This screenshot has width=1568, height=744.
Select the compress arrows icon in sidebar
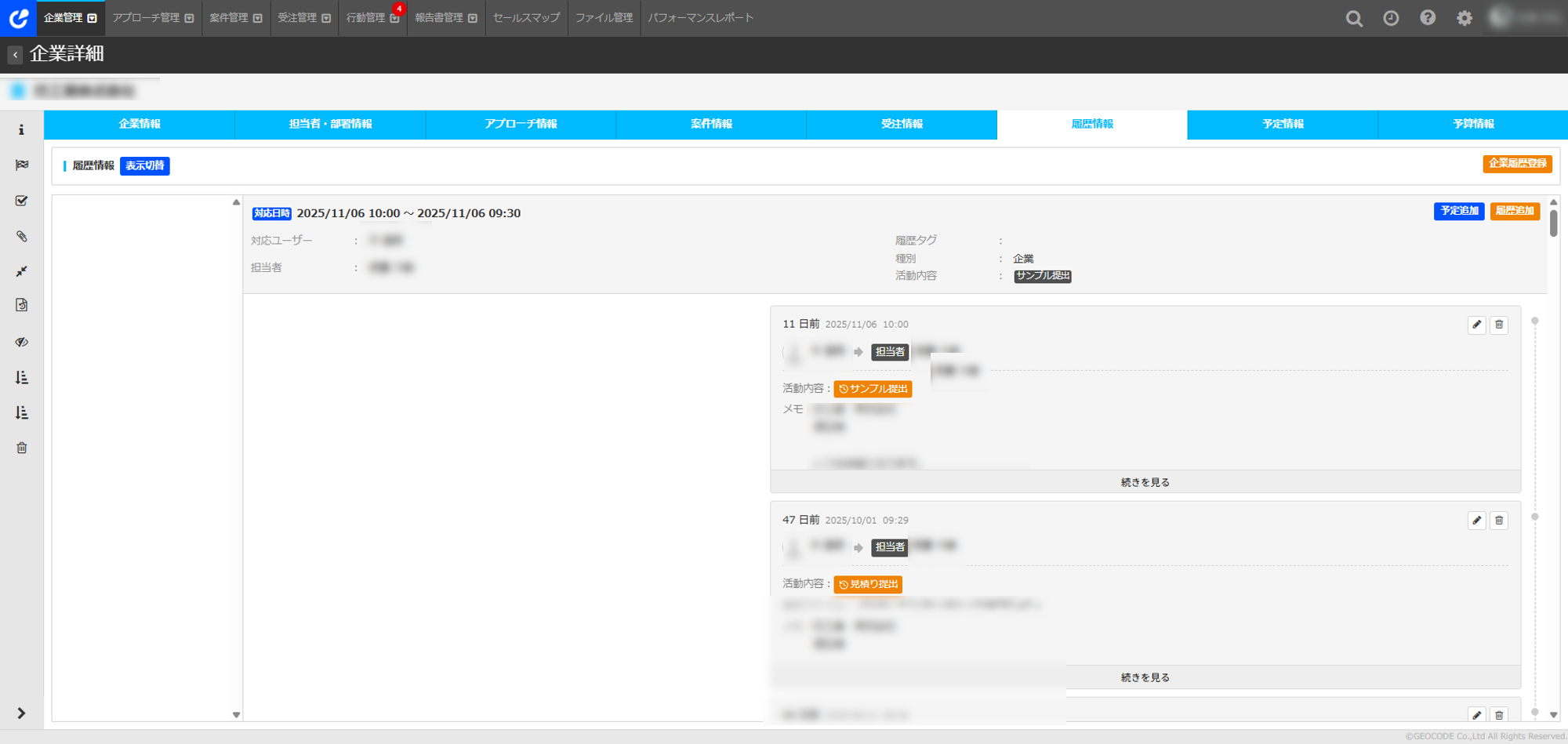tap(22, 271)
